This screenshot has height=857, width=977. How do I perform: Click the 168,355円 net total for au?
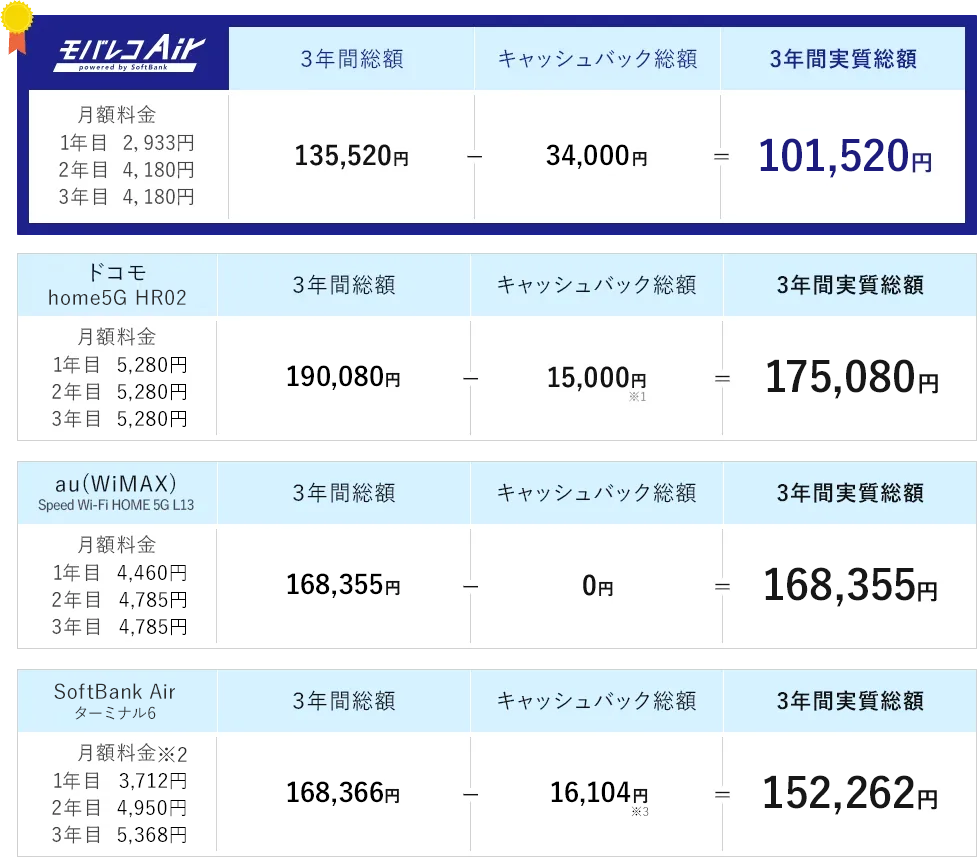(850, 586)
